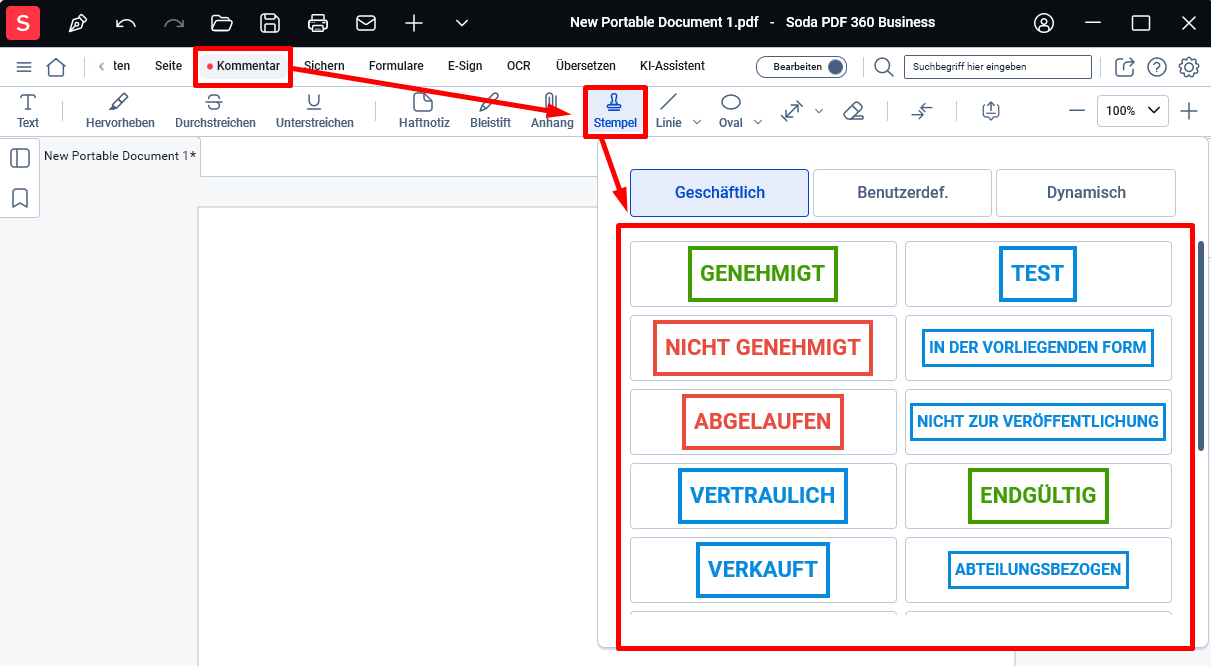Save the document with the floppy disk icon
Screen dimensions: 1211x666
coord(270,22)
